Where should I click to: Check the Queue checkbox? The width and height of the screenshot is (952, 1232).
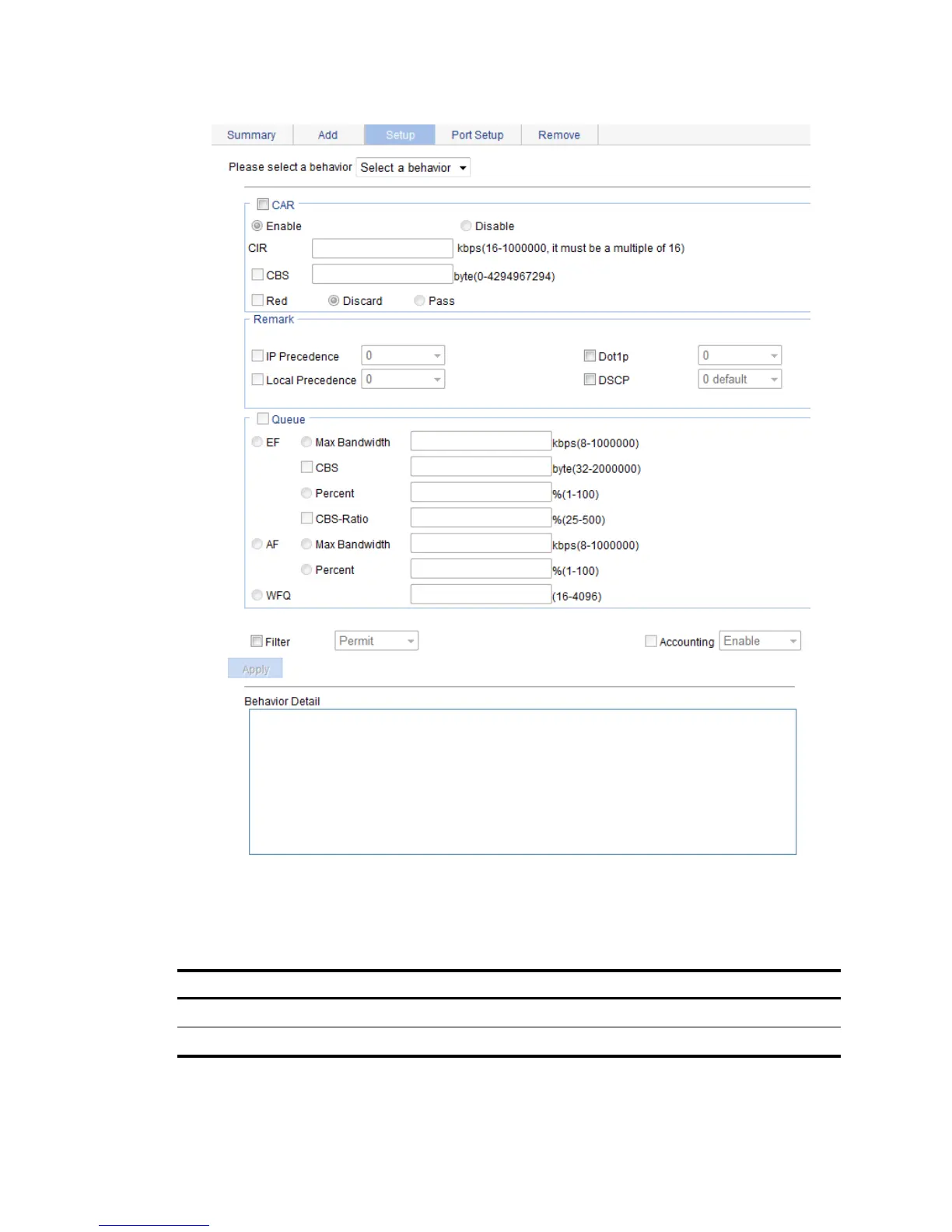263,418
